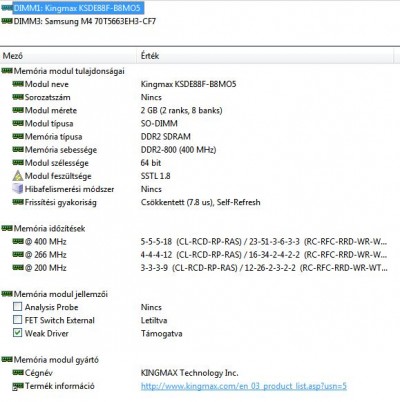The height and width of the screenshot is (402, 400).
Task: Toggle the FET Switch External checkbox
Action: [17, 320]
